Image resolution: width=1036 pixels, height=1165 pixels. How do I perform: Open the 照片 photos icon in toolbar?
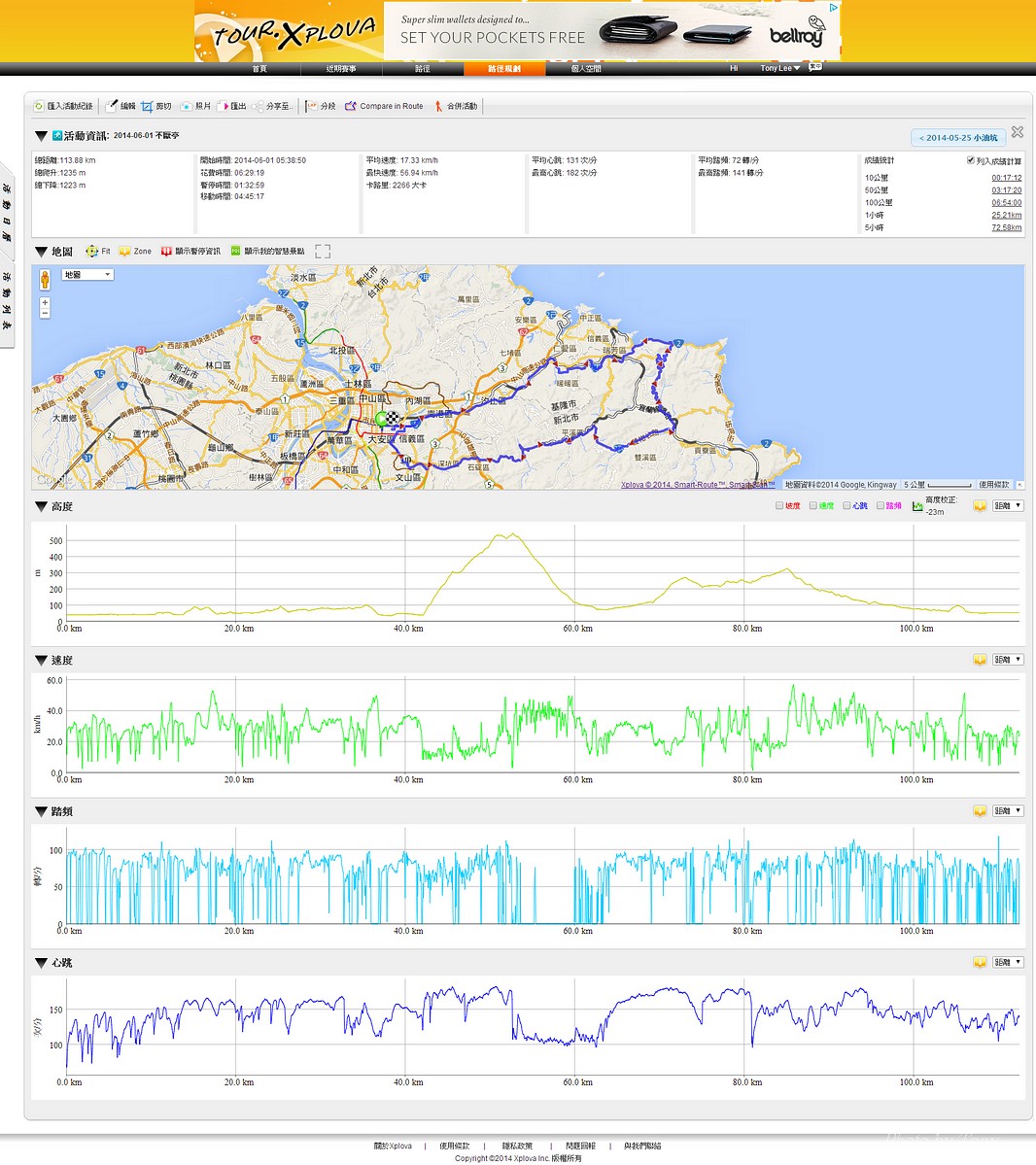(186, 106)
